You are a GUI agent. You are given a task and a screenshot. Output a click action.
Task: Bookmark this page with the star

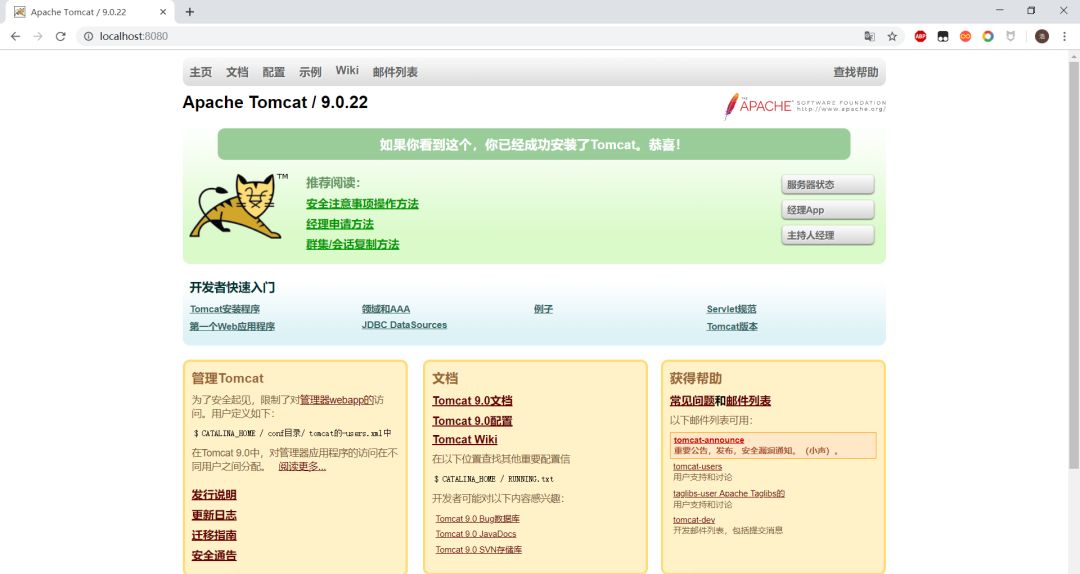tap(892, 37)
